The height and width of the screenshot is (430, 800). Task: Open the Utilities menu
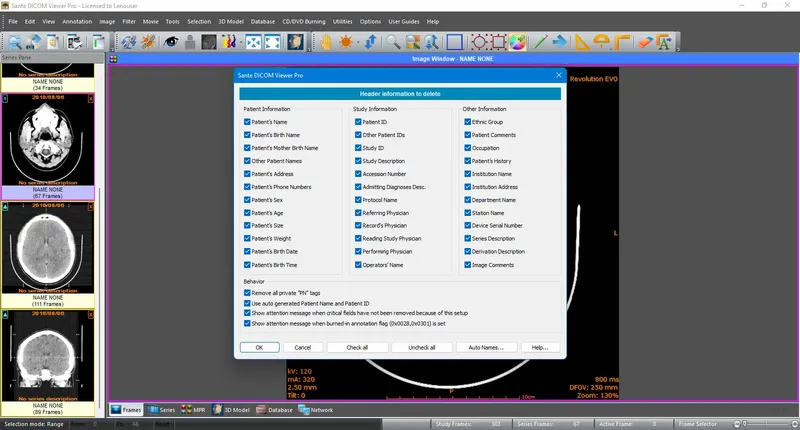(x=342, y=21)
